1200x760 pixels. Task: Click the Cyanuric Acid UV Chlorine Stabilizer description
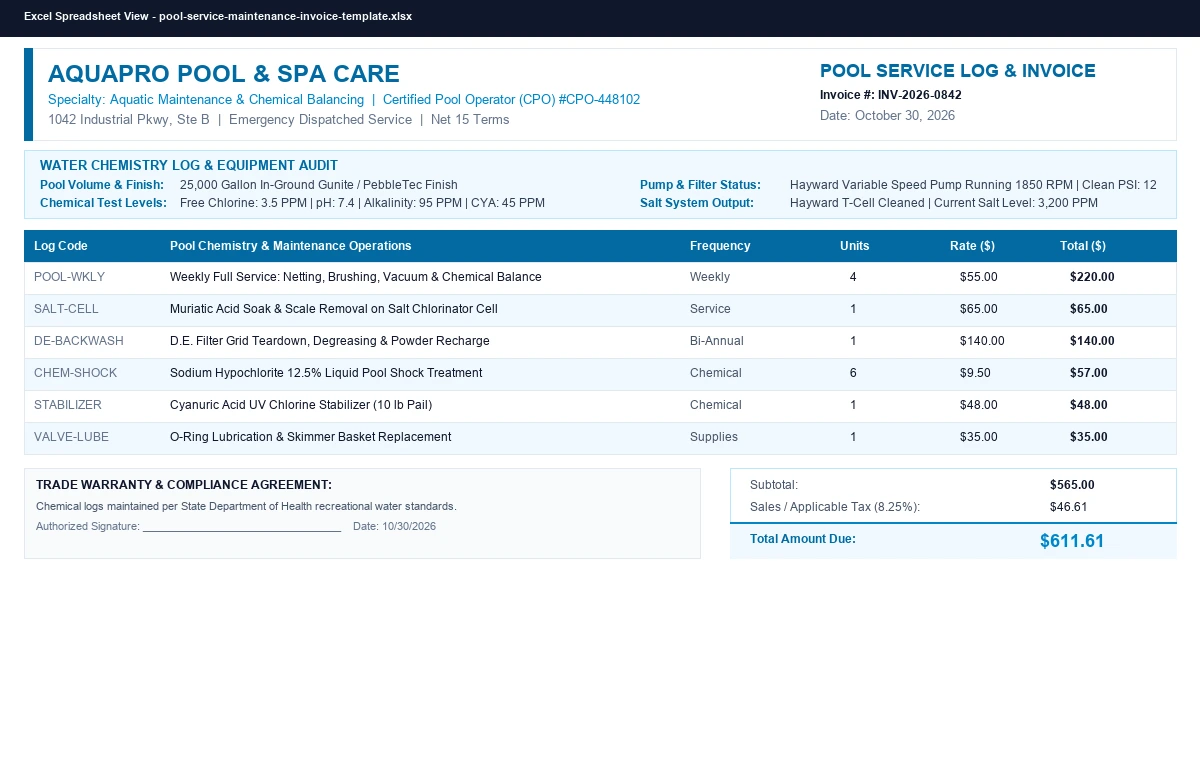pyautogui.click(x=301, y=405)
